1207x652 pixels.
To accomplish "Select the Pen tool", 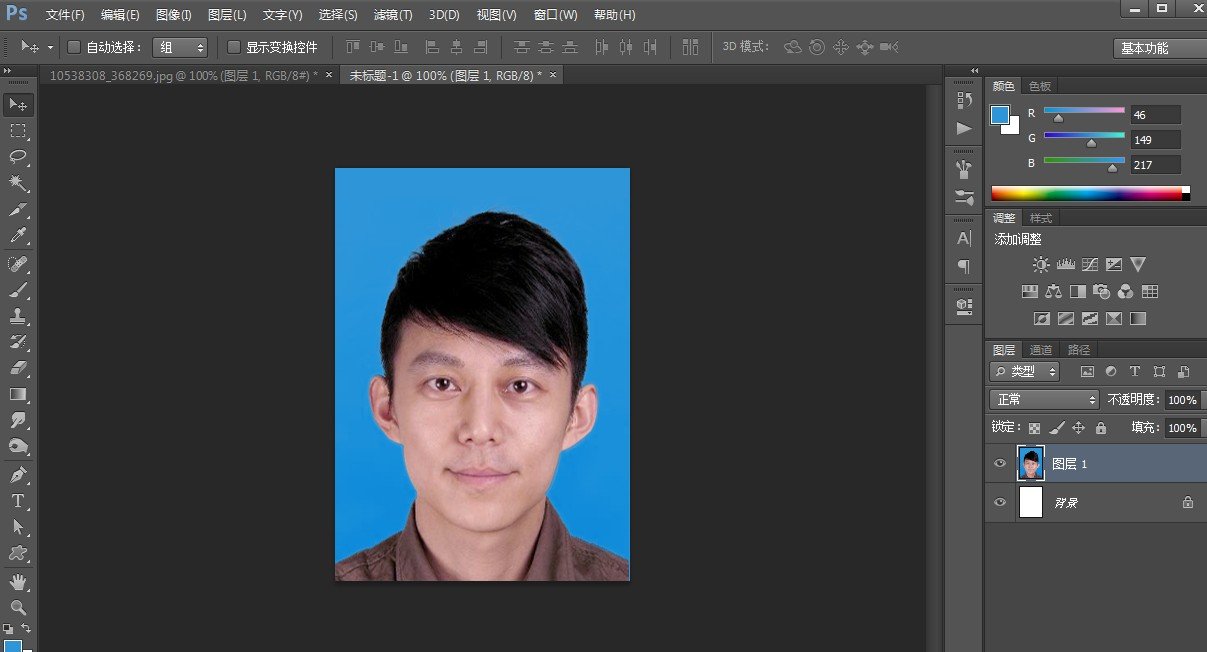I will tap(18, 474).
